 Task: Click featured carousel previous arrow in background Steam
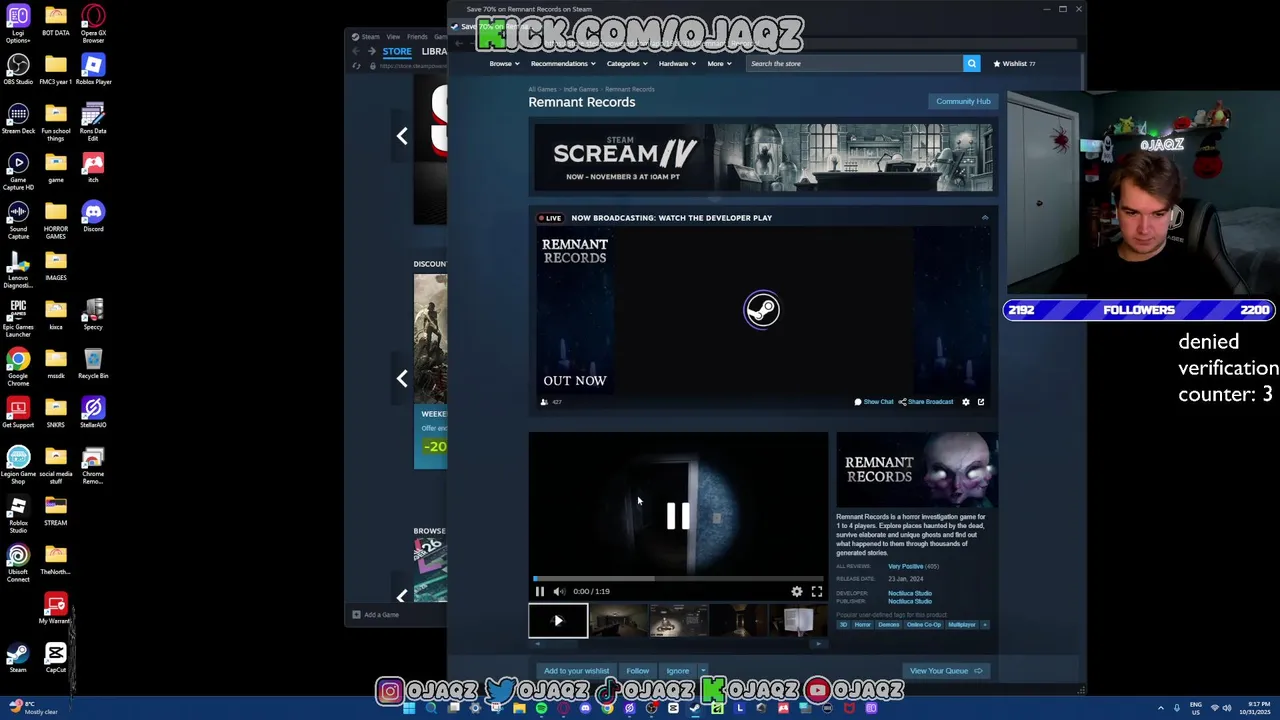(402, 136)
